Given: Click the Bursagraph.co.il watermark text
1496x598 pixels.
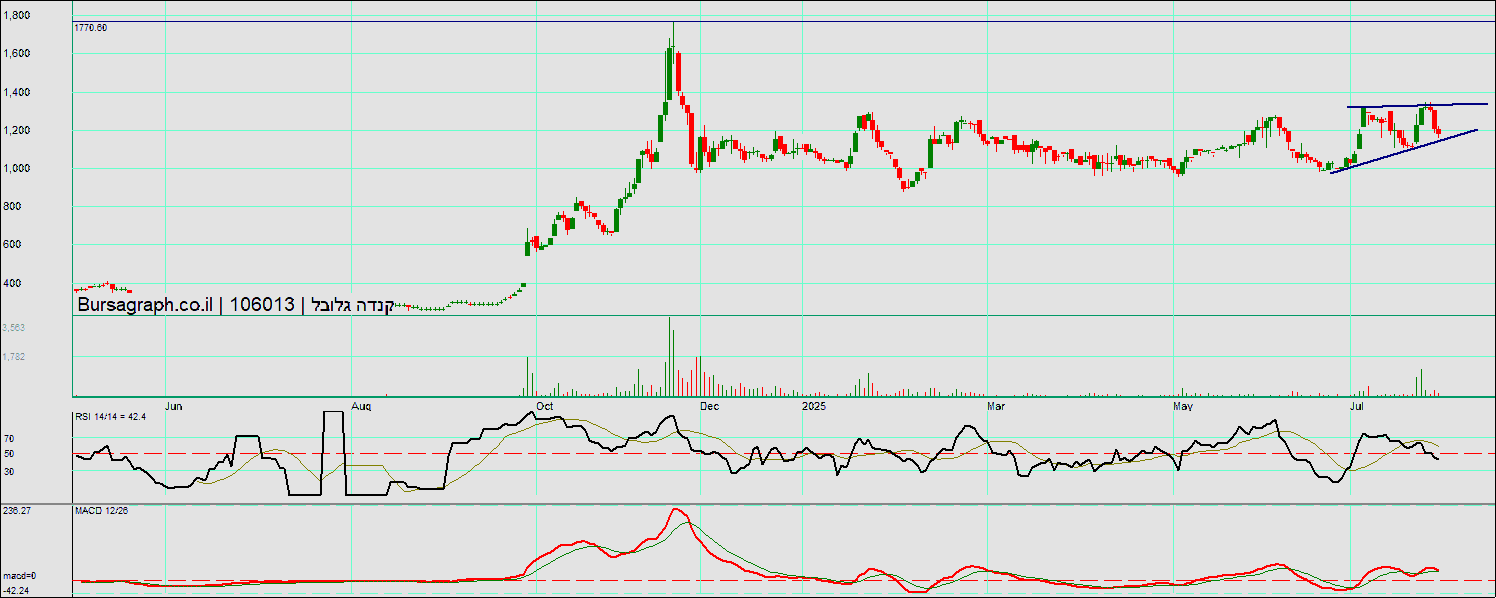Looking at the screenshot, I should click(146, 305).
